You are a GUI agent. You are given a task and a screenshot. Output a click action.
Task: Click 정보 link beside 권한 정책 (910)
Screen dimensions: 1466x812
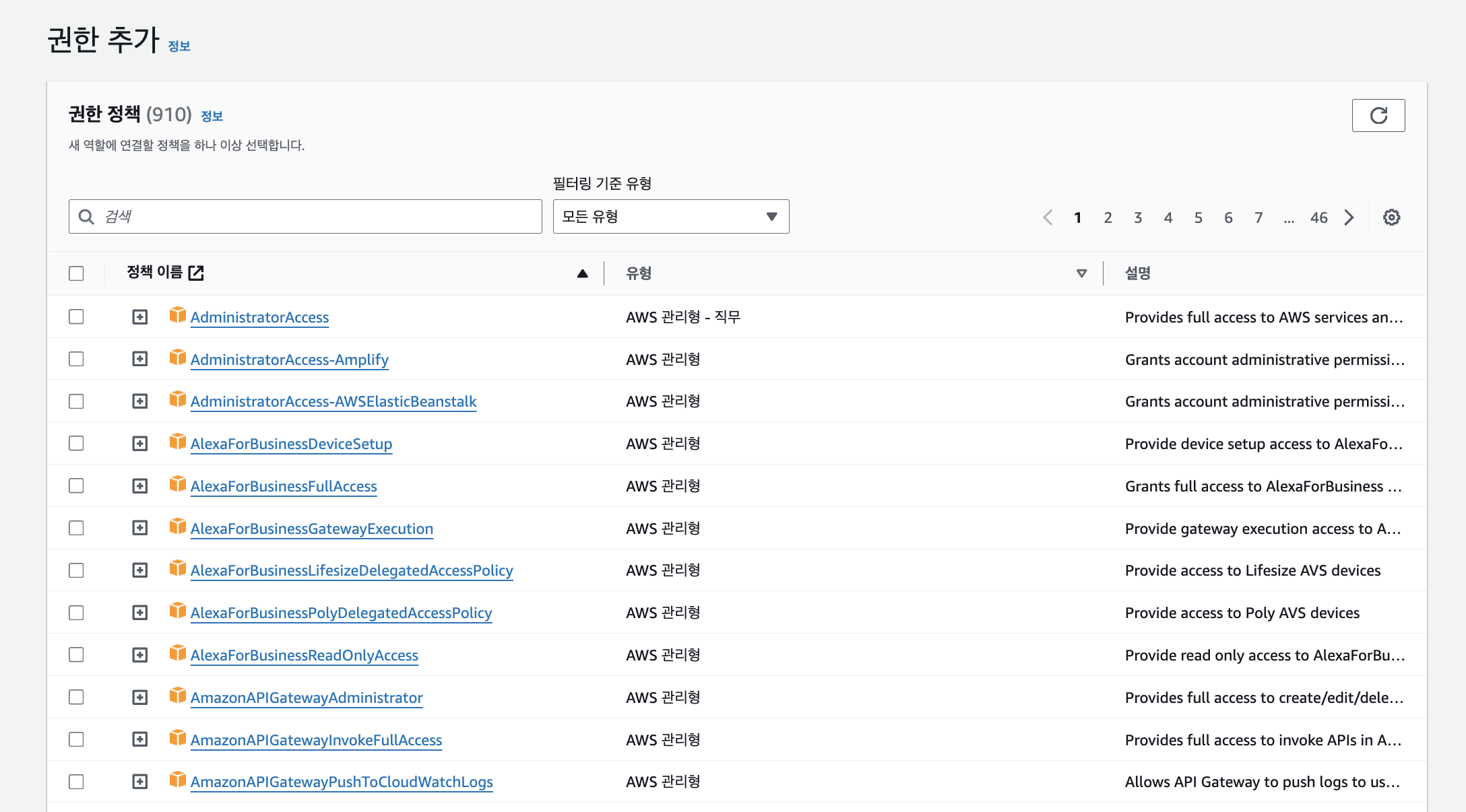pos(212,116)
